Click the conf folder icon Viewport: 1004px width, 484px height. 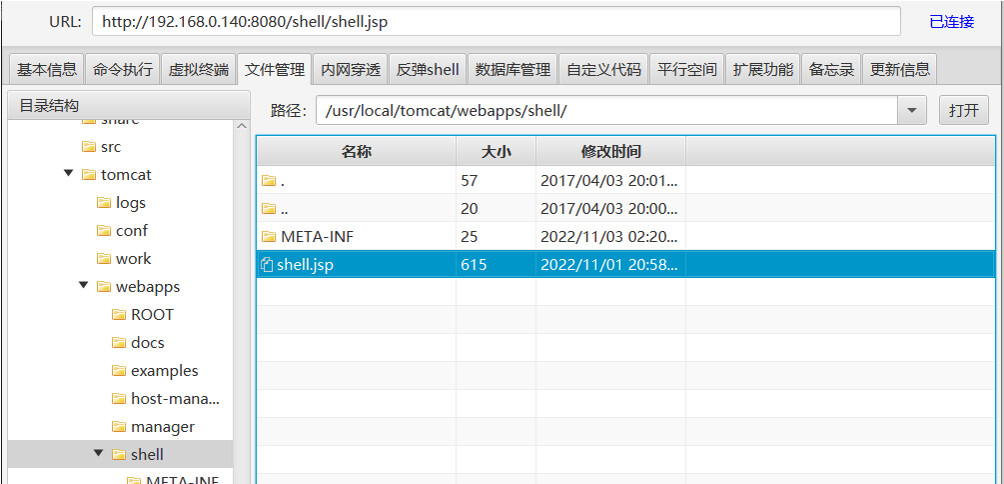[x=104, y=230]
